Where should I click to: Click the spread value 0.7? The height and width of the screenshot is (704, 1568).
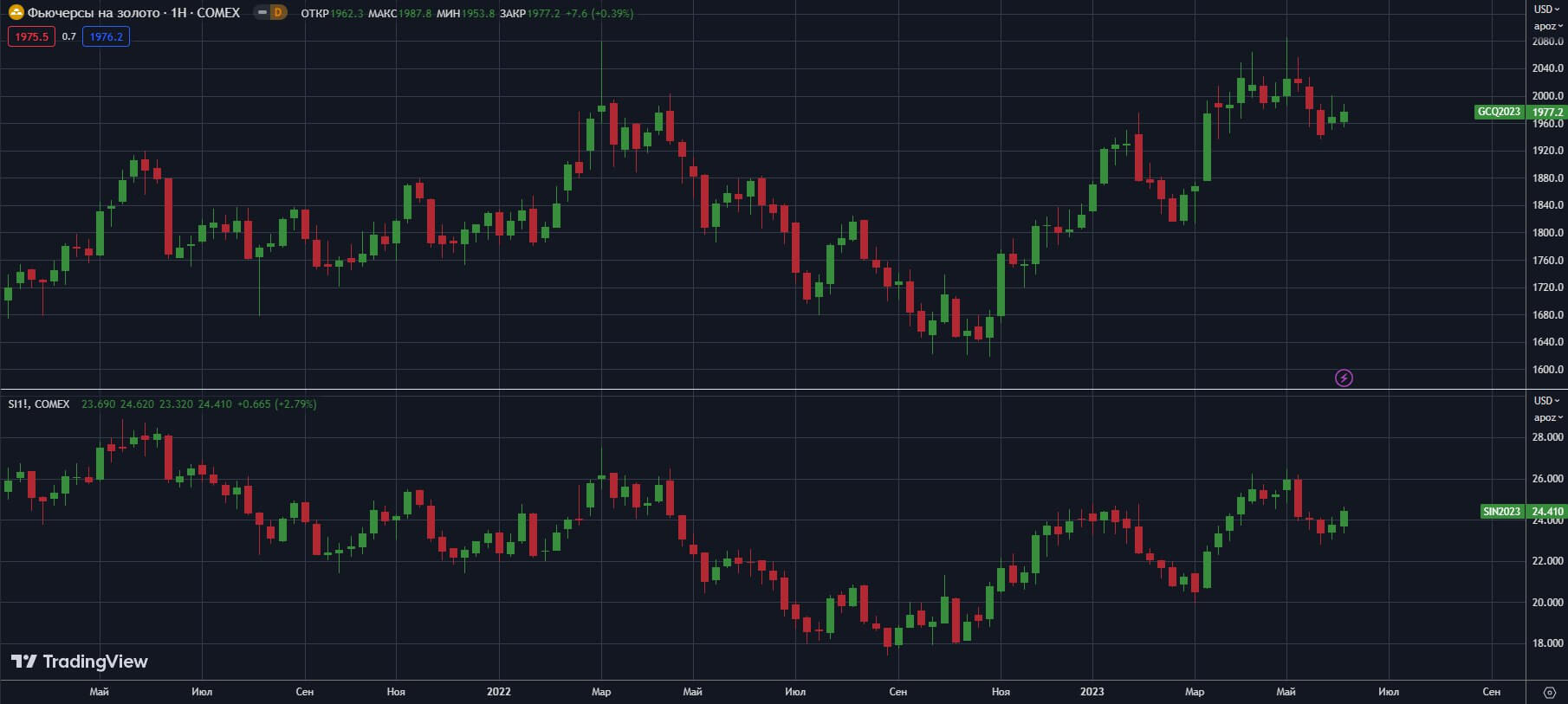(x=69, y=36)
